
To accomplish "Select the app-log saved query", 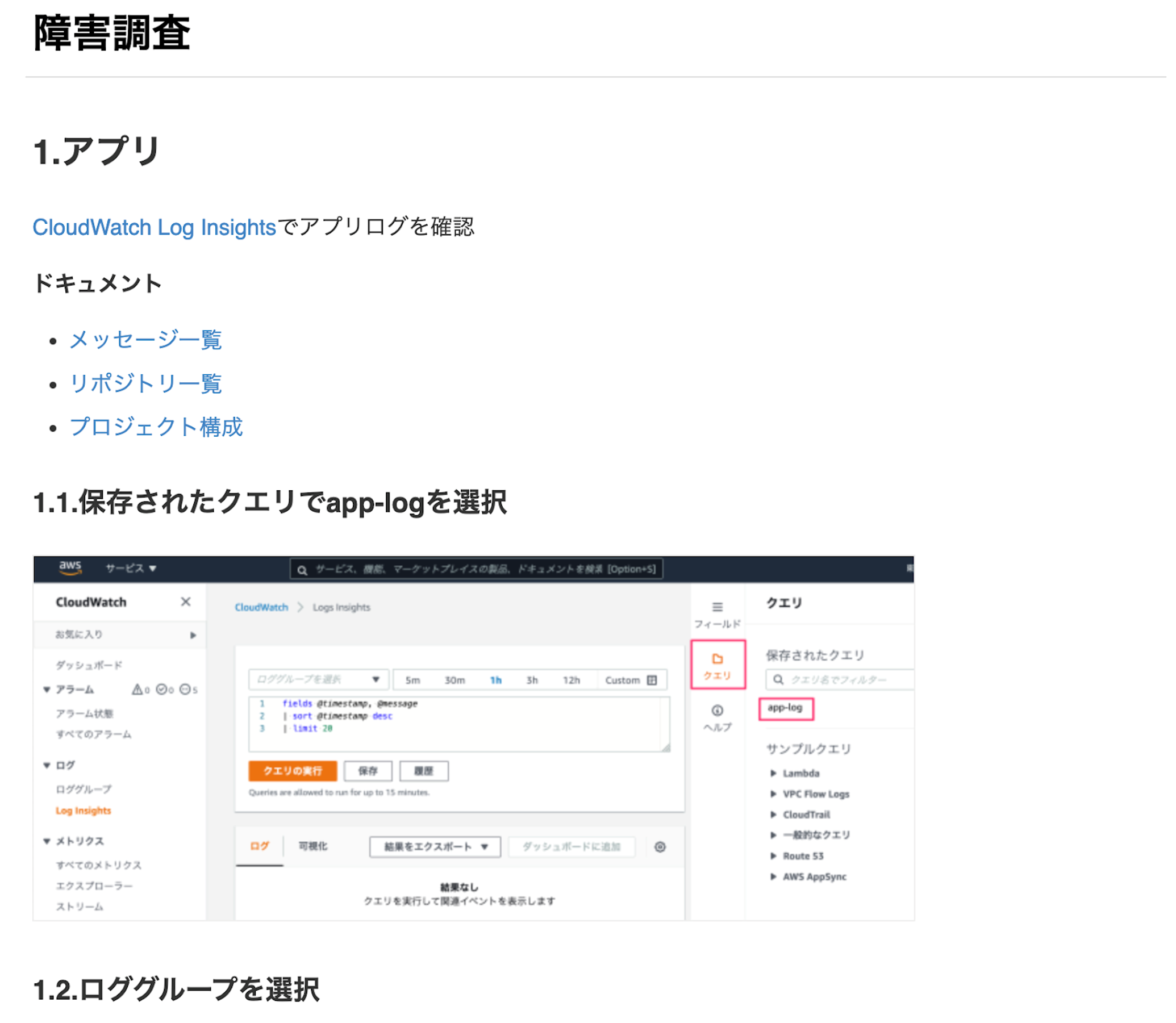I will (x=786, y=708).
